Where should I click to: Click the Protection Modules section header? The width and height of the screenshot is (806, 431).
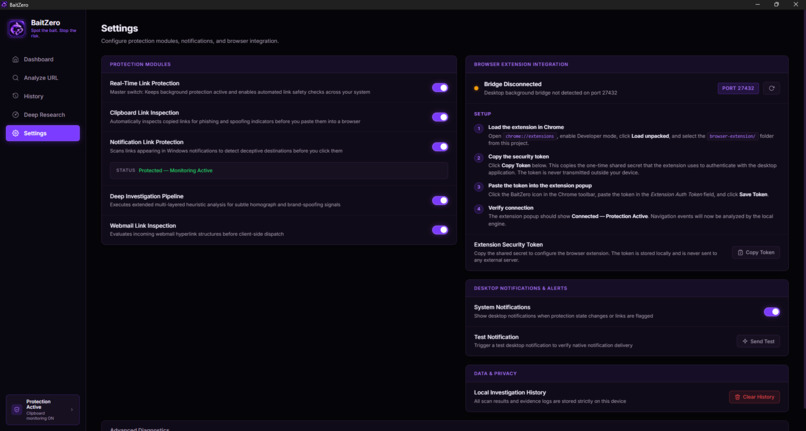140,64
